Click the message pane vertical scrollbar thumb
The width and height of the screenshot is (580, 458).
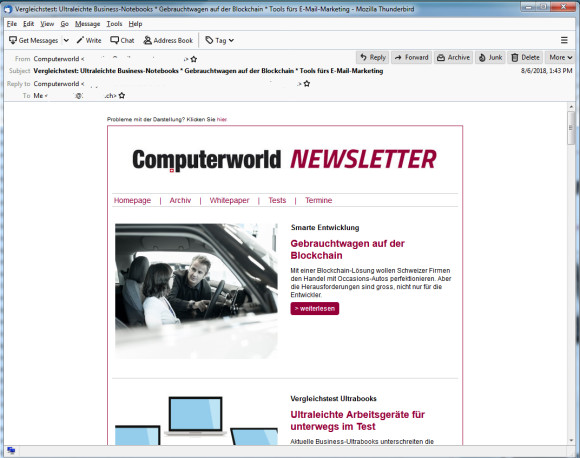click(x=571, y=128)
